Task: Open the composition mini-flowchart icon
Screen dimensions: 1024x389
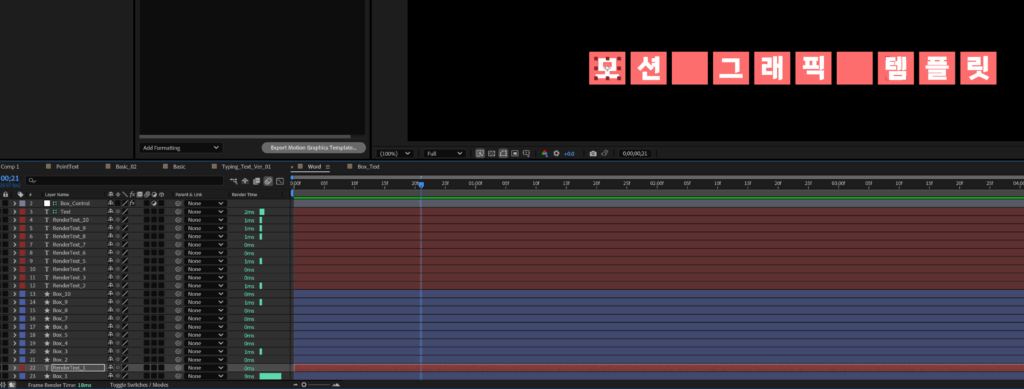Action: pos(233,181)
